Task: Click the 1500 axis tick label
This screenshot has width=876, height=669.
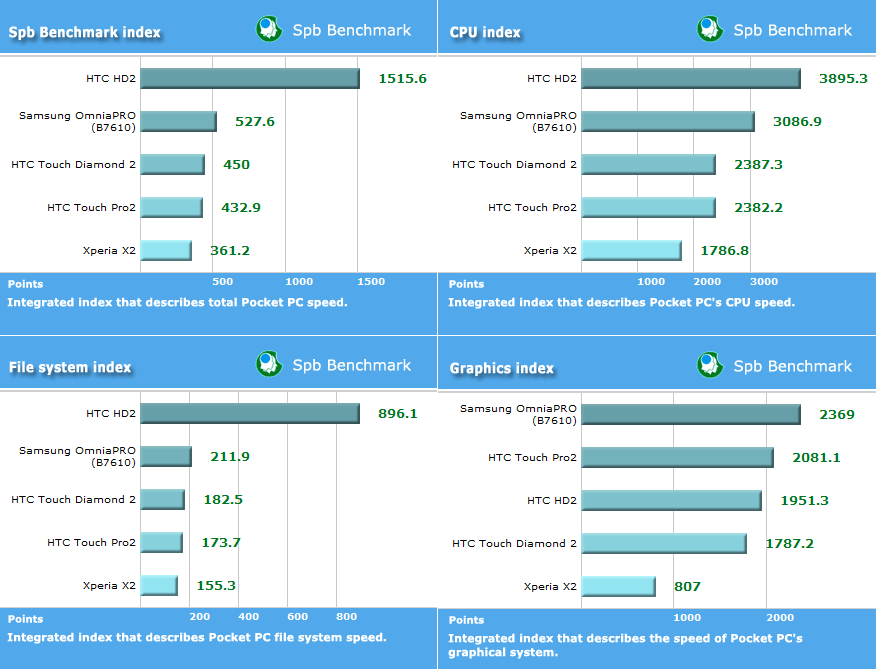Action: click(371, 282)
